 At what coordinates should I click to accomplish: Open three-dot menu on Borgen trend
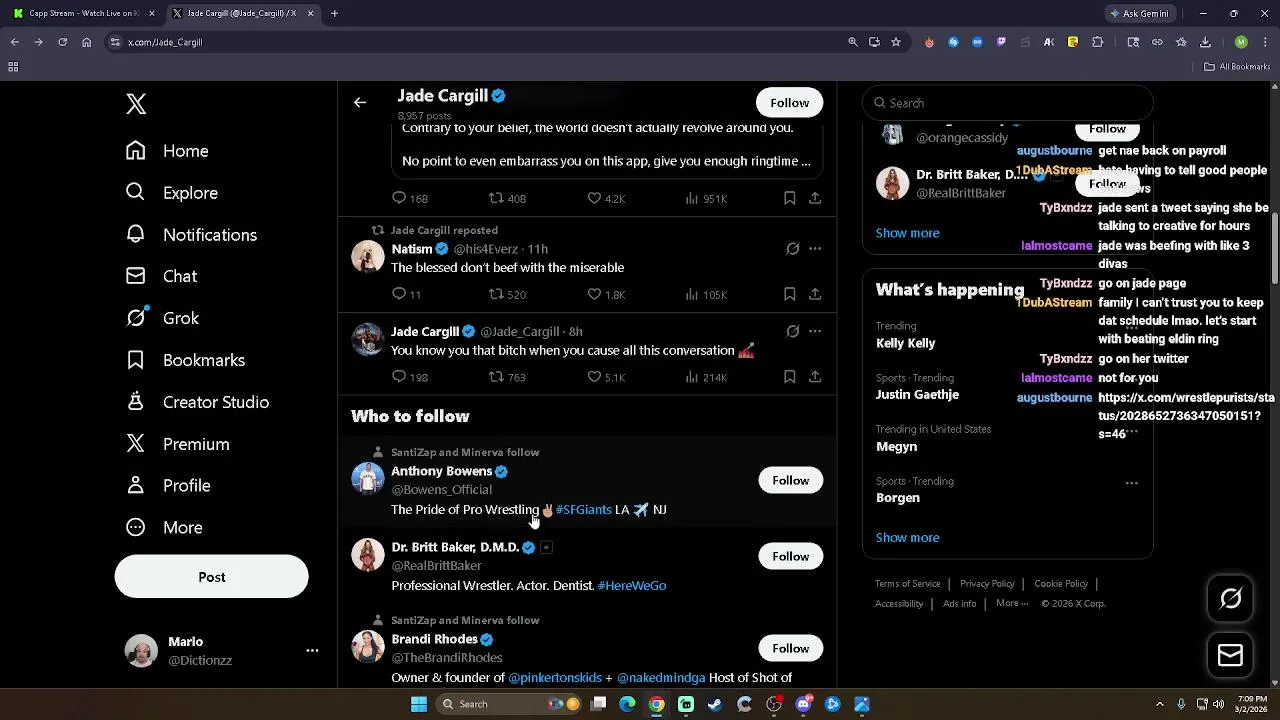(x=1132, y=483)
